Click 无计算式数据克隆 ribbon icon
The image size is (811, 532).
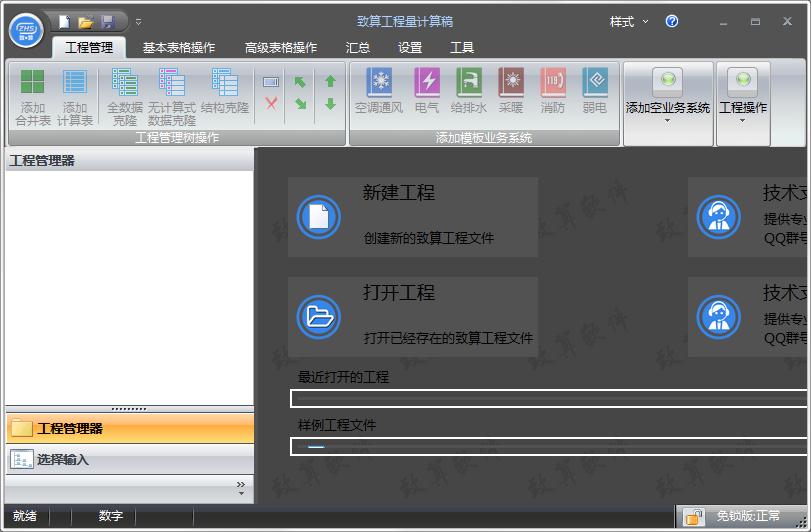172,97
